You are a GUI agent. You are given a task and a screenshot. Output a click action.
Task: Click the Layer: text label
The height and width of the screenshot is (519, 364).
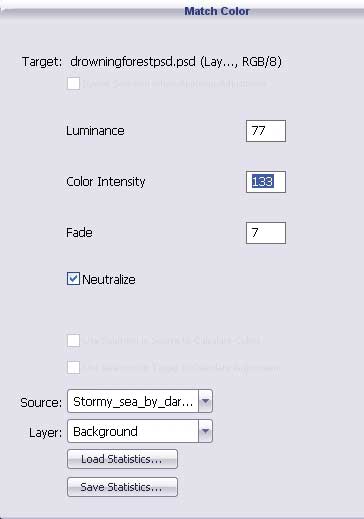coord(45,433)
